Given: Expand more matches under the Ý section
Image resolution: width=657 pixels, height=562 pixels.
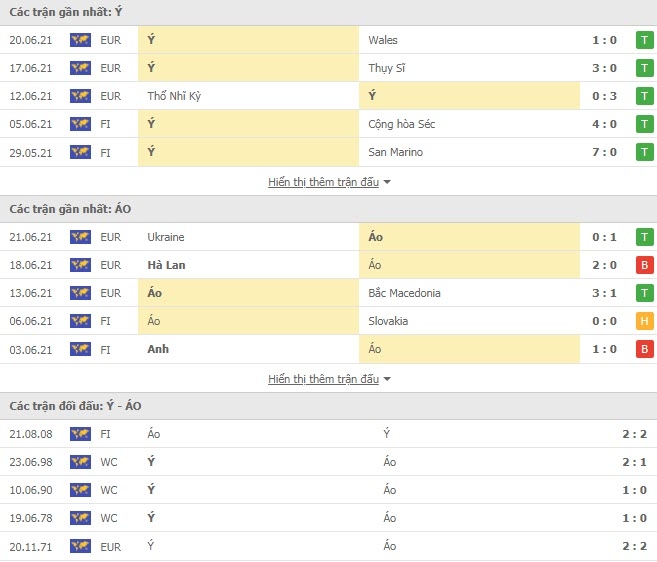Looking at the screenshot, I should [323, 182].
